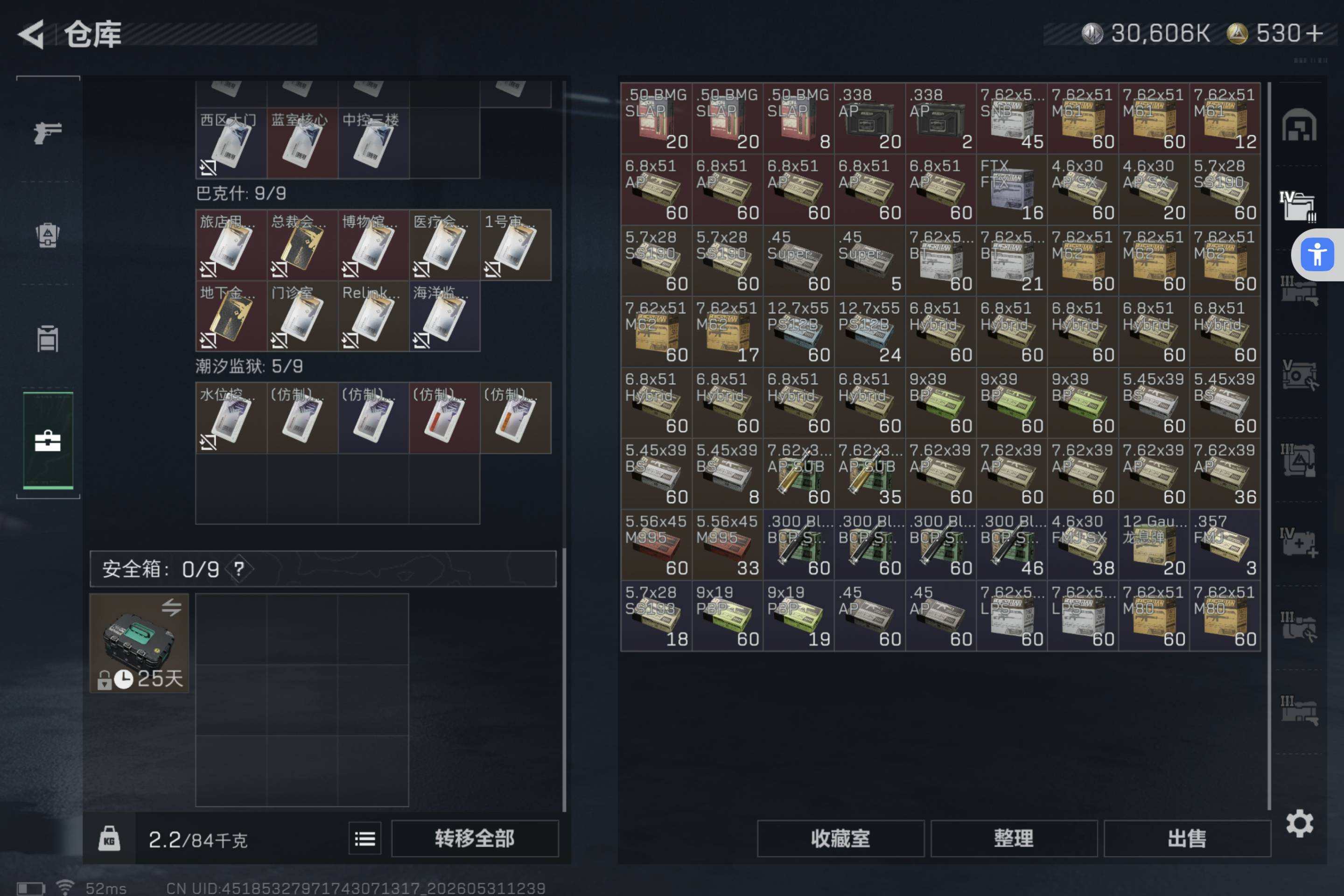
Task: Select the 水位控 keycard under 潮汐监狱
Action: (231, 418)
